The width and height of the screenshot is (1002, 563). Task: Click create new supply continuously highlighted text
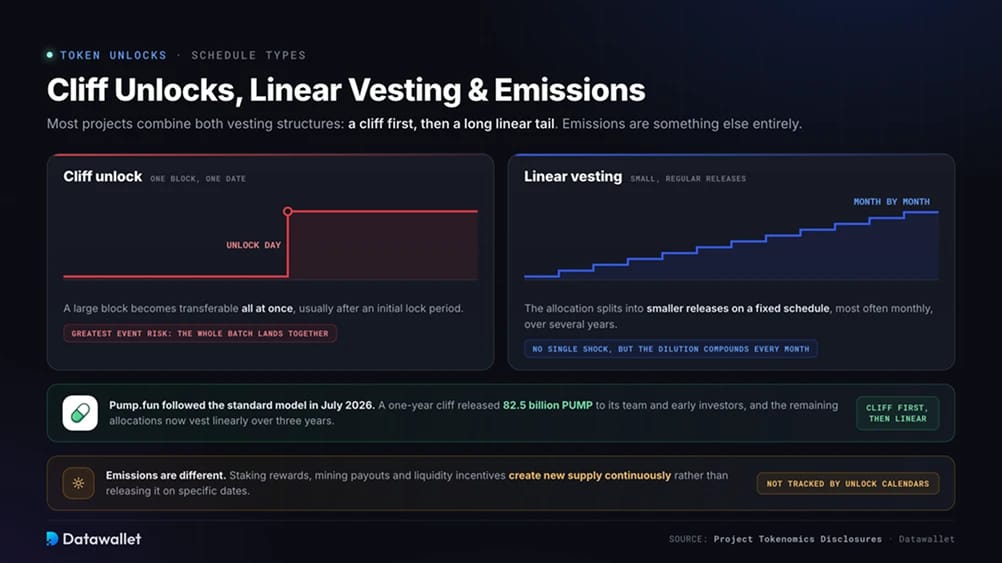click(x=590, y=475)
